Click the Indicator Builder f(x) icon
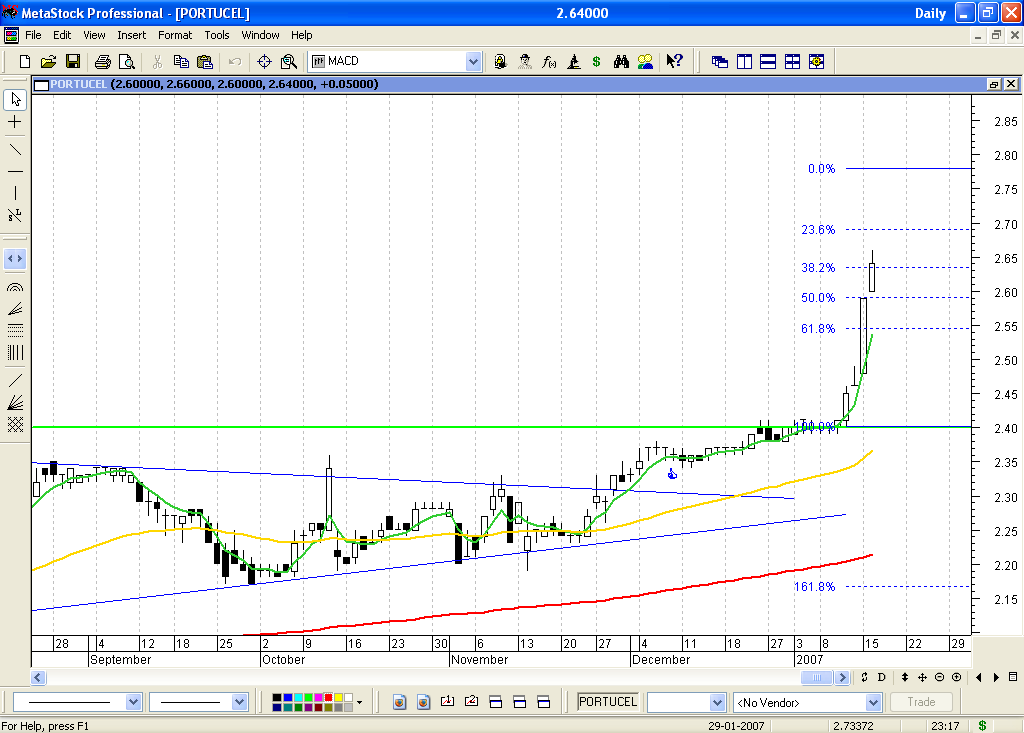Screen dimensions: 1024x733 [549, 61]
